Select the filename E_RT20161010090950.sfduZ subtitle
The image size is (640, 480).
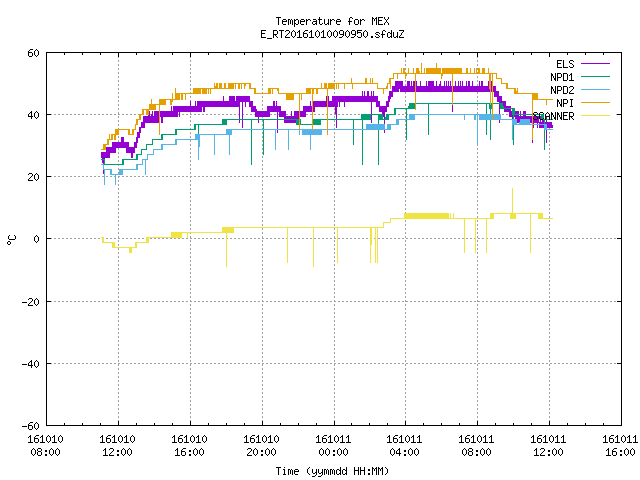pyautogui.click(x=332, y=34)
